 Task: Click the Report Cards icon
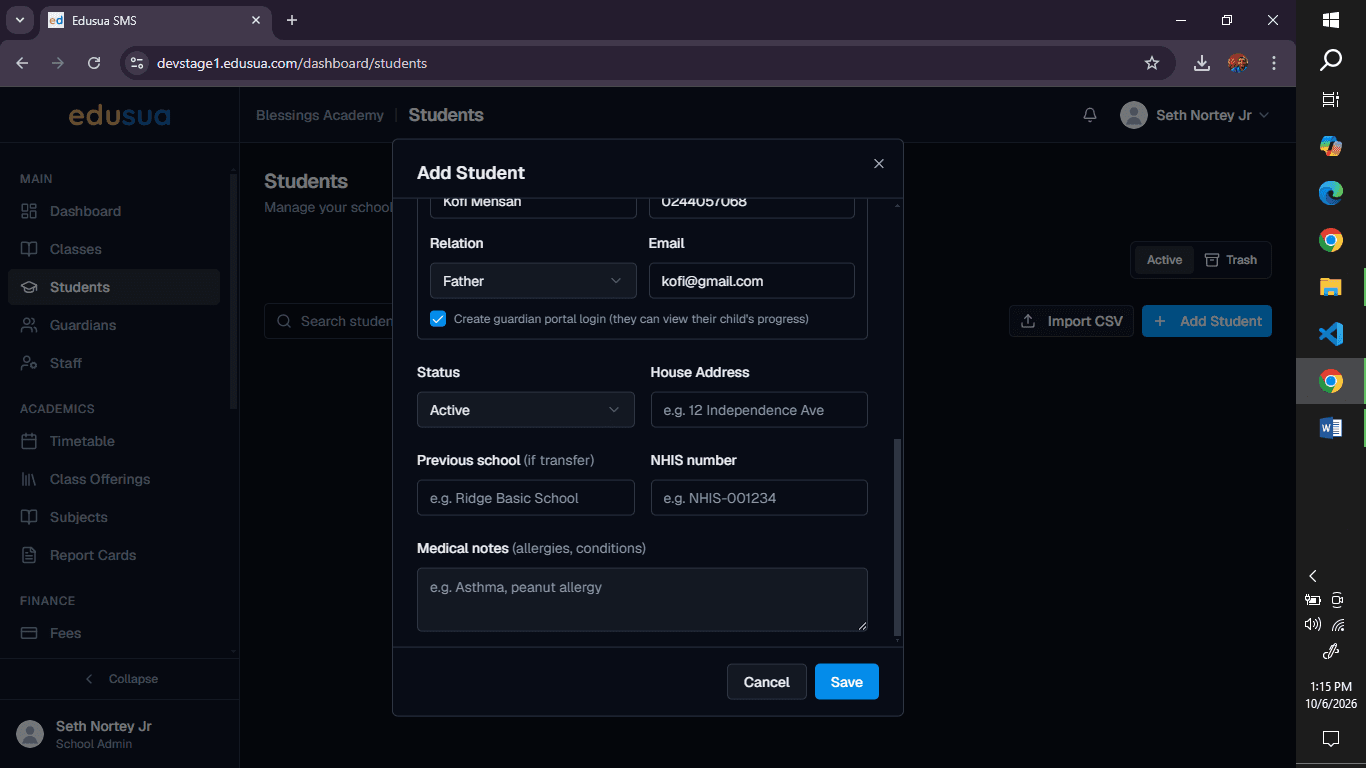(29, 555)
